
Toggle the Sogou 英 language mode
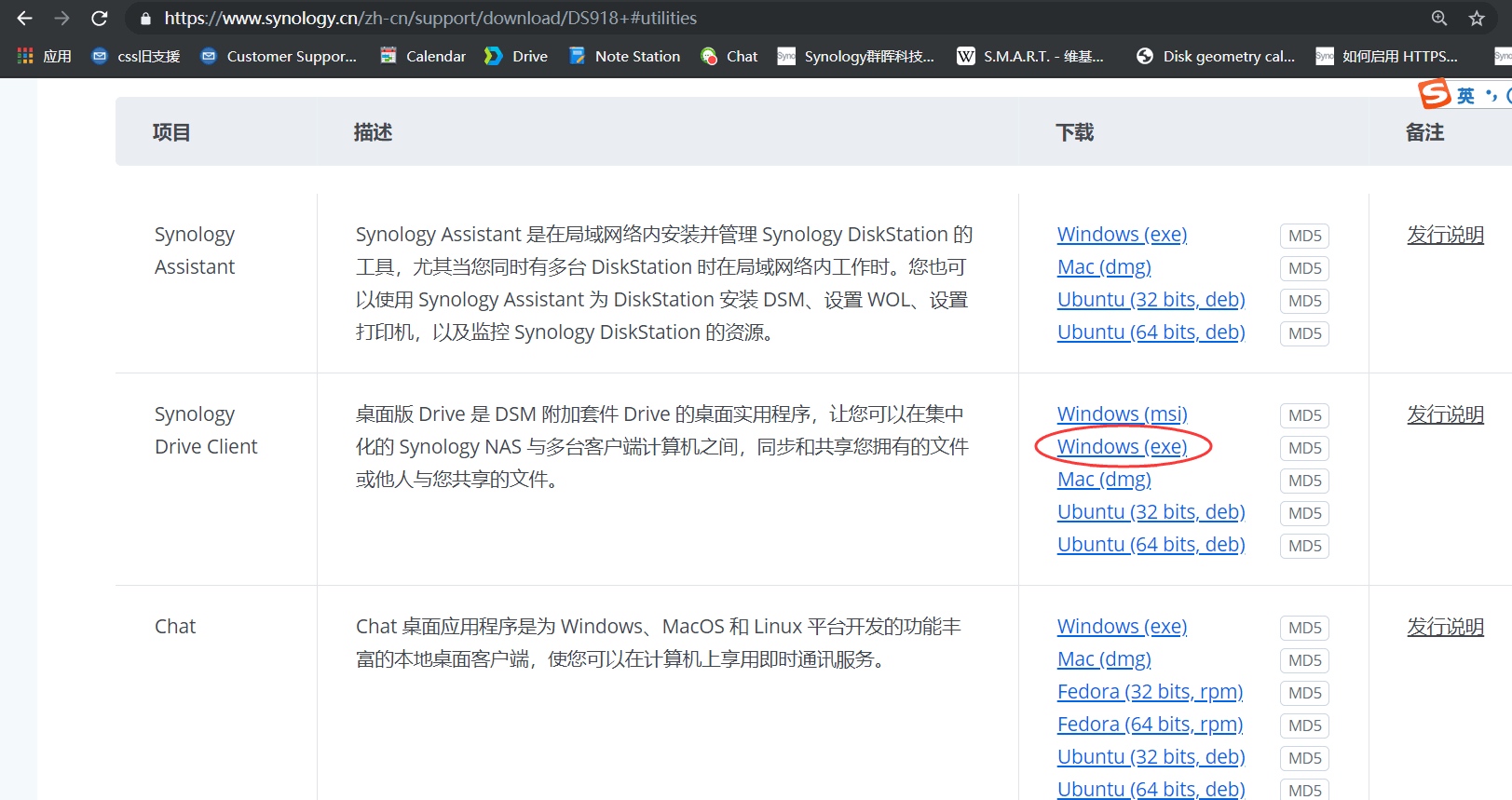click(1465, 96)
